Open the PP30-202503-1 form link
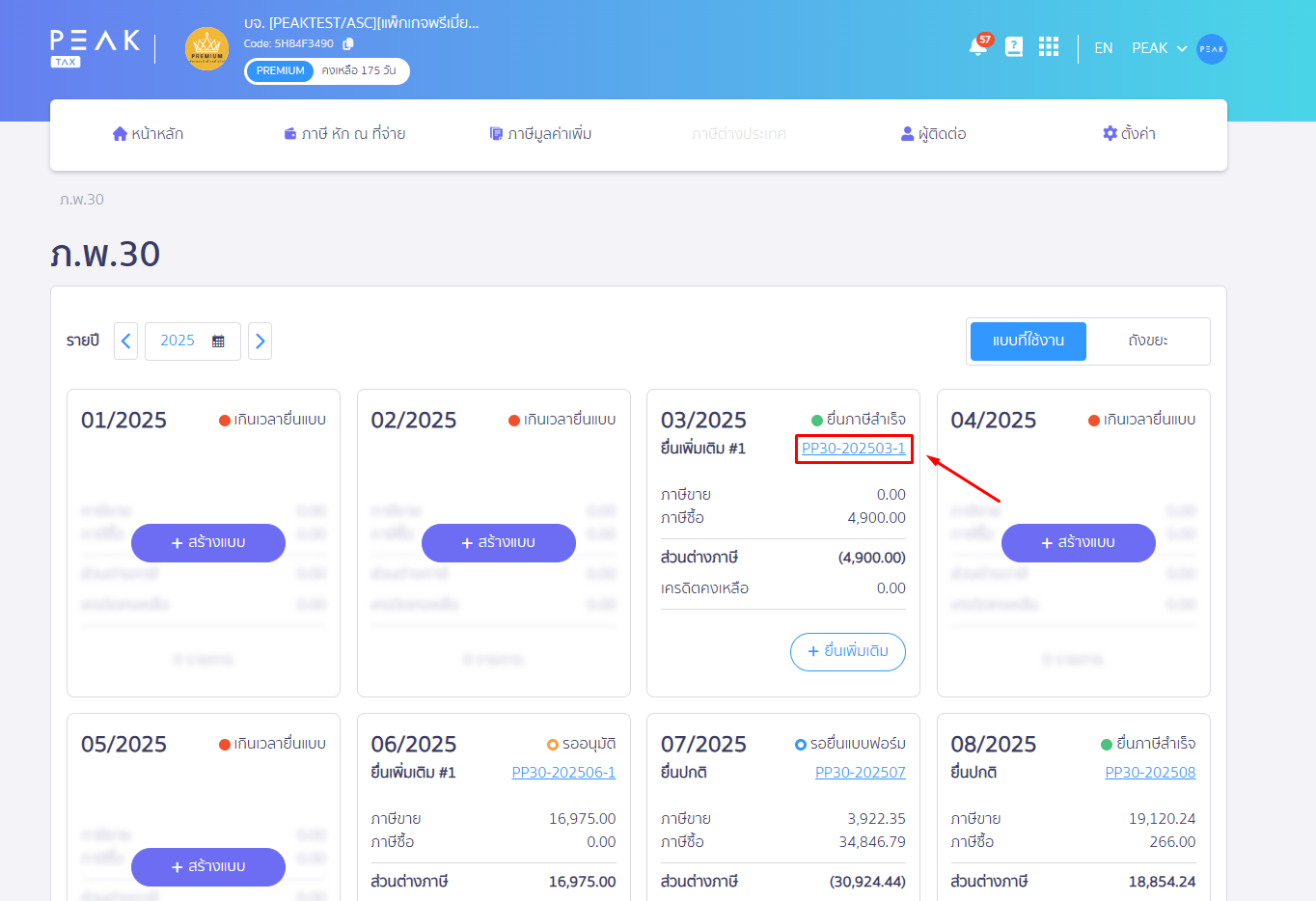This screenshot has height=901, width=1316. (853, 449)
